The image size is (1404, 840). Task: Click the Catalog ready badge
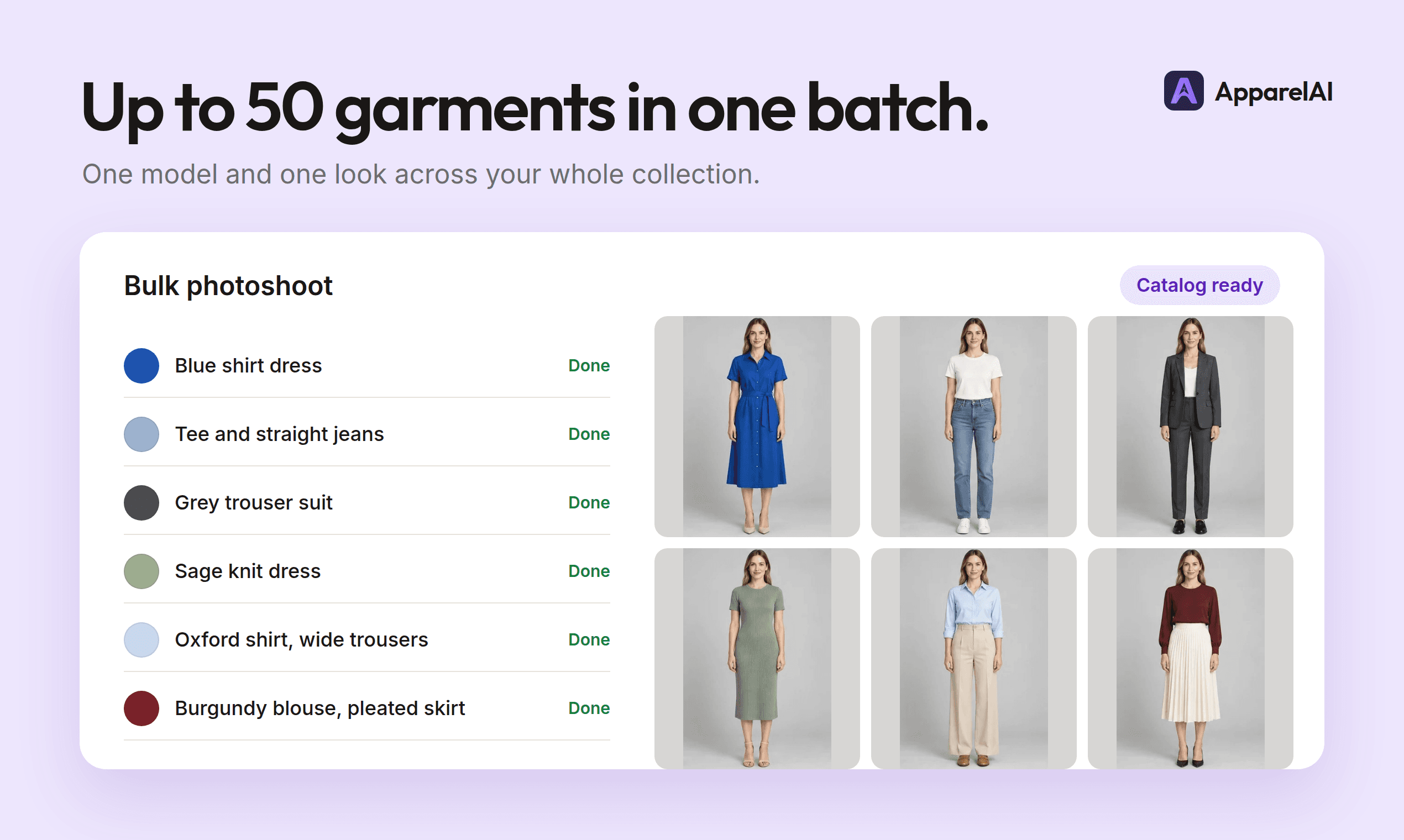pyautogui.click(x=1199, y=285)
